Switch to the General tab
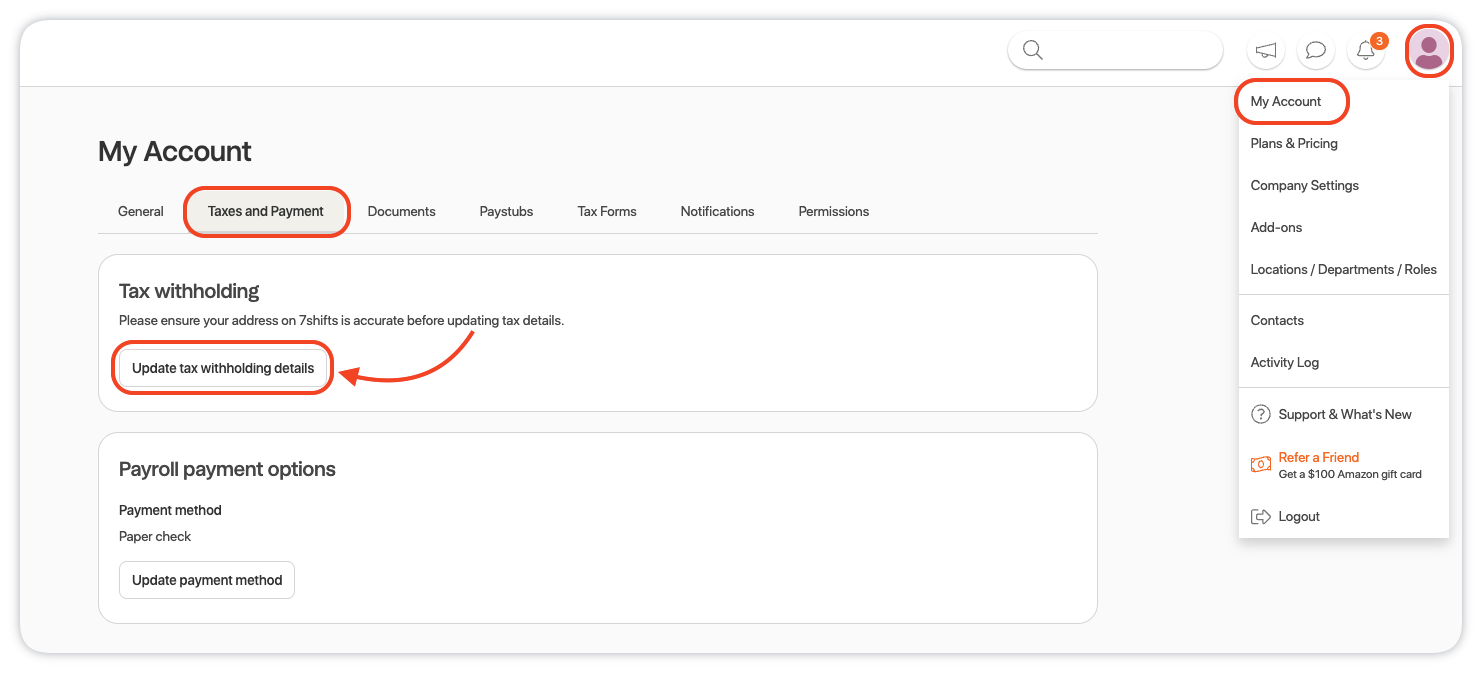1482x673 pixels. (x=141, y=211)
